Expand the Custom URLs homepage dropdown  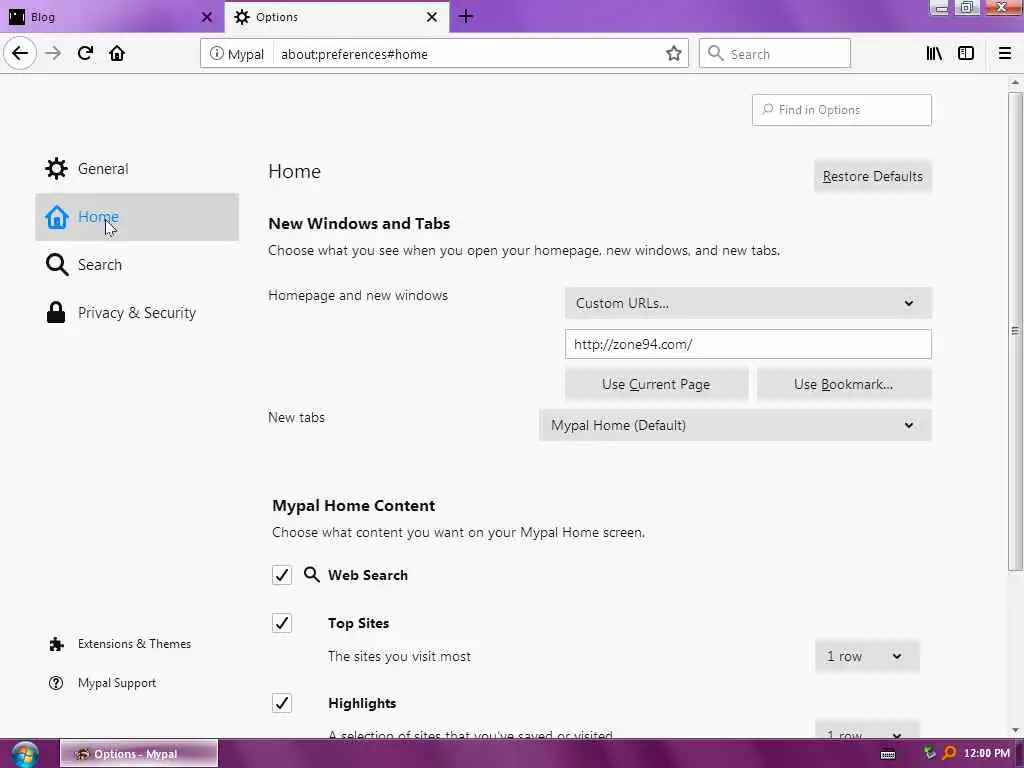[x=748, y=303]
